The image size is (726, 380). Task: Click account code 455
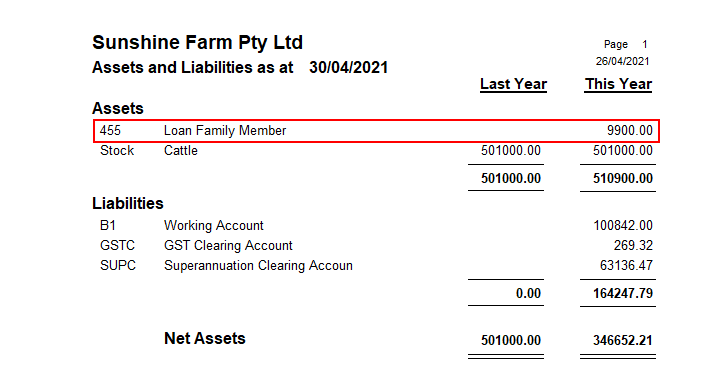point(110,131)
